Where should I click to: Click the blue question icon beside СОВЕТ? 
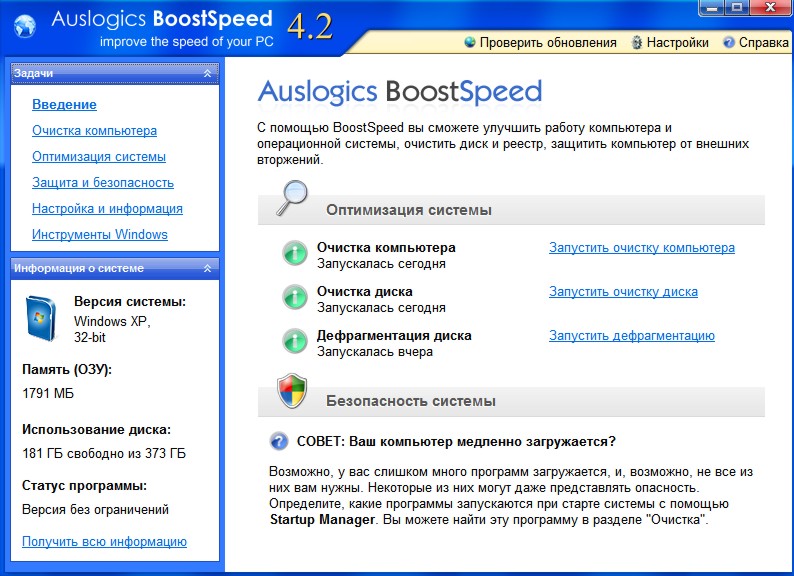(x=279, y=441)
